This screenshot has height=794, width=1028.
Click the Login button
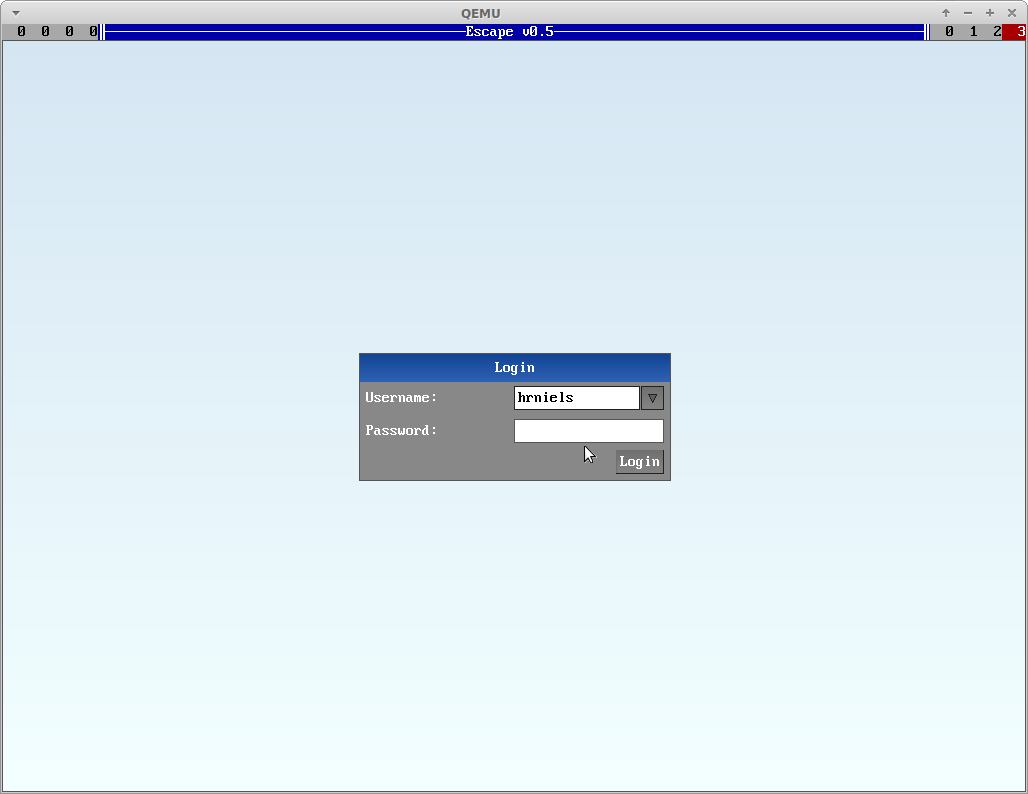click(x=639, y=462)
